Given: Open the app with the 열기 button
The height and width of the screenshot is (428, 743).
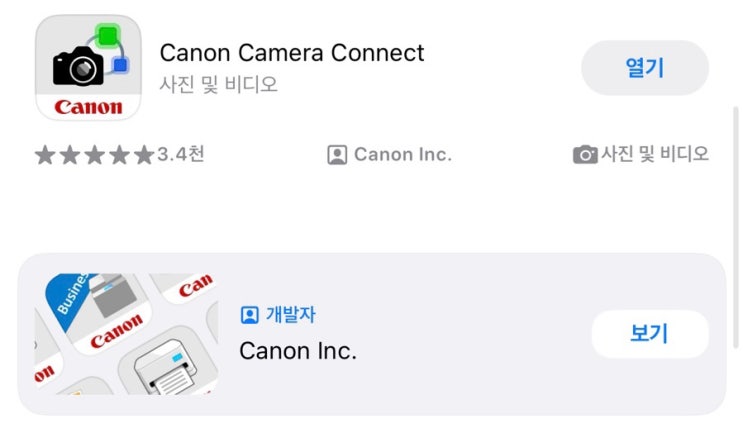Looking at the screenshot, I should (645, 68).
